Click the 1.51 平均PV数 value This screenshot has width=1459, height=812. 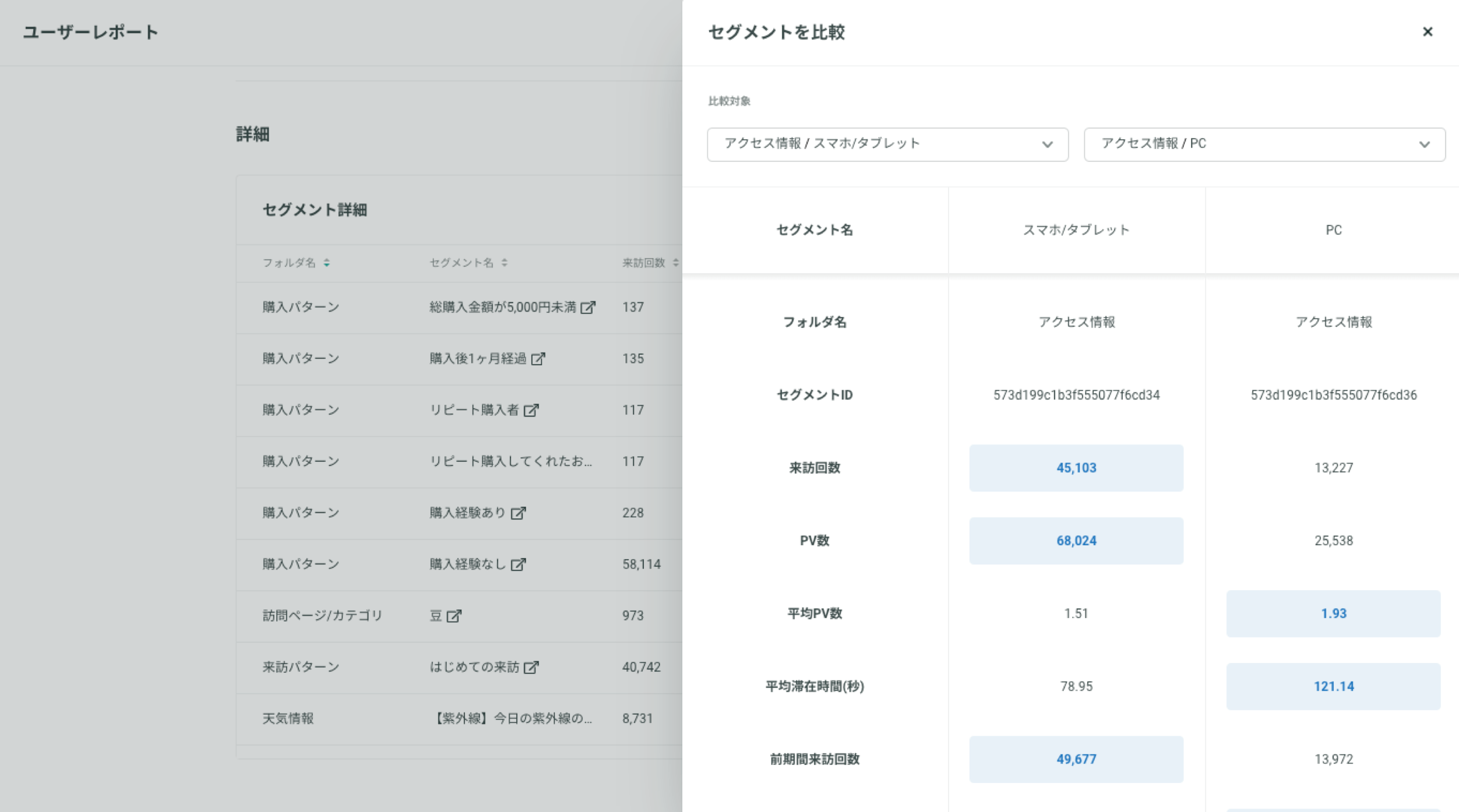[x=1076, y=613]
